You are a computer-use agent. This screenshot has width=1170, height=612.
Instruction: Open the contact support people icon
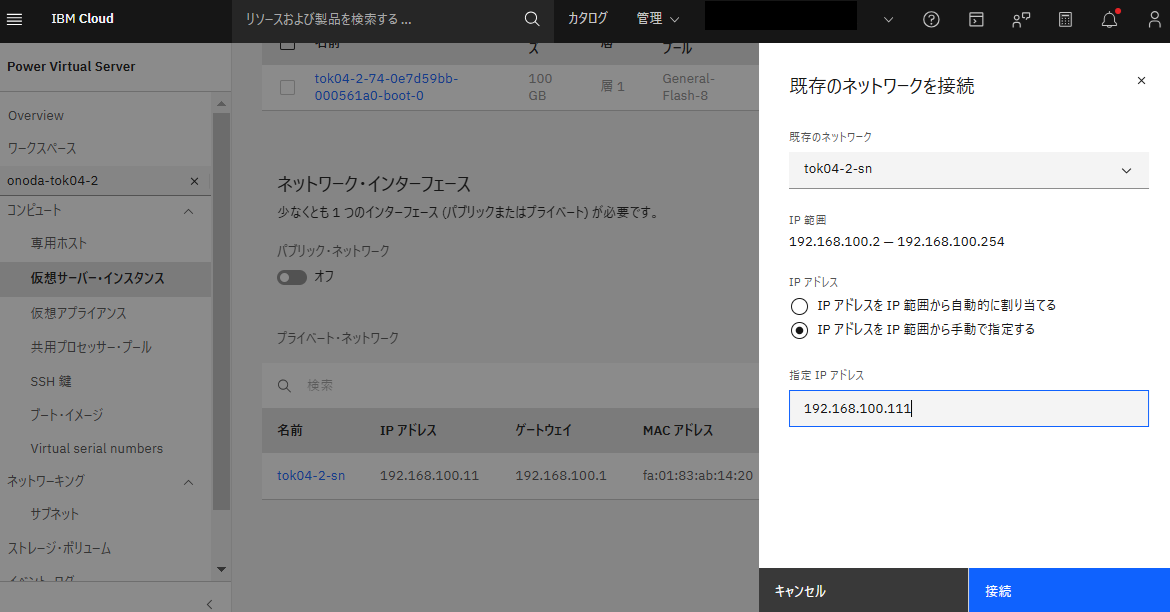click(x=1021, y=20)
